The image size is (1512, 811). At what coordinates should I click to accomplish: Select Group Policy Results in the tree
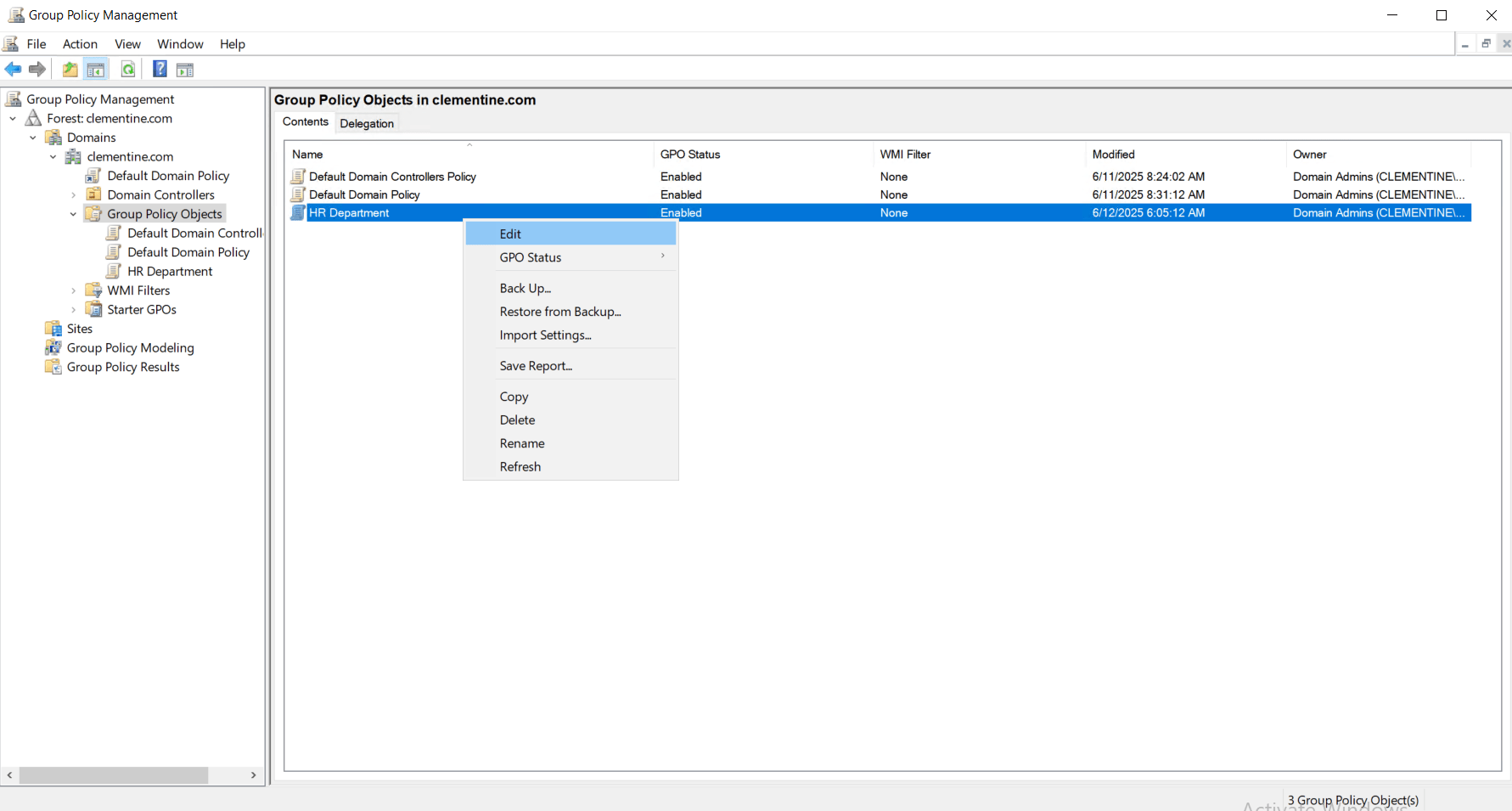tap(123, 367)
